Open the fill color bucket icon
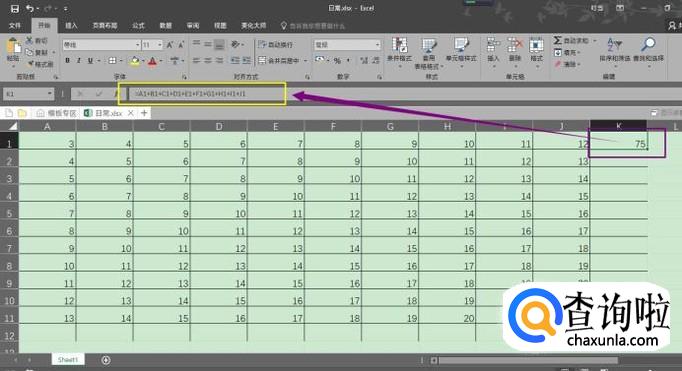Viewport: 682px width, 371px height. [x=135, y=61]
